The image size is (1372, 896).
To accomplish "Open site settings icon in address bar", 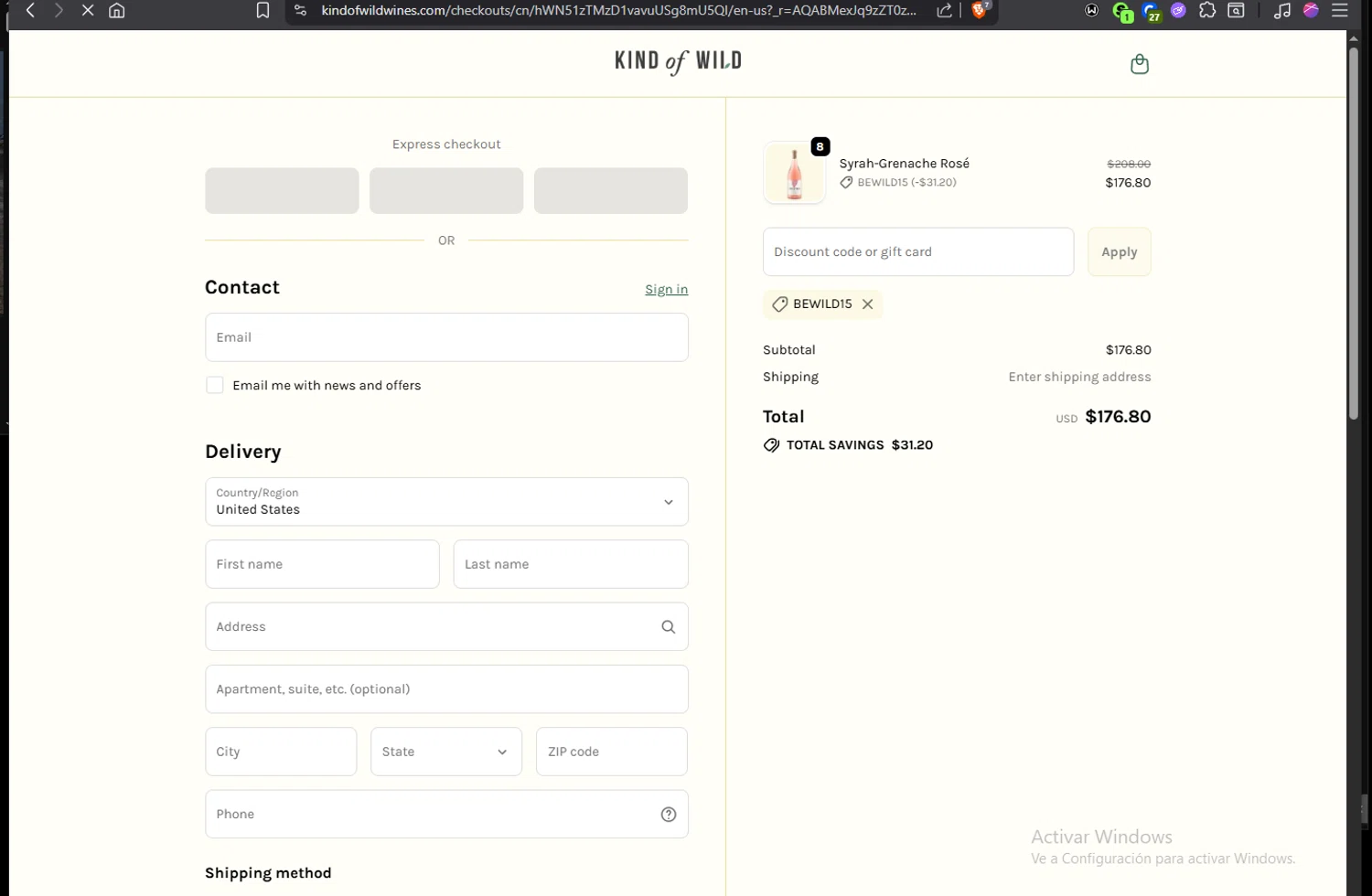I will click(300, 10).
